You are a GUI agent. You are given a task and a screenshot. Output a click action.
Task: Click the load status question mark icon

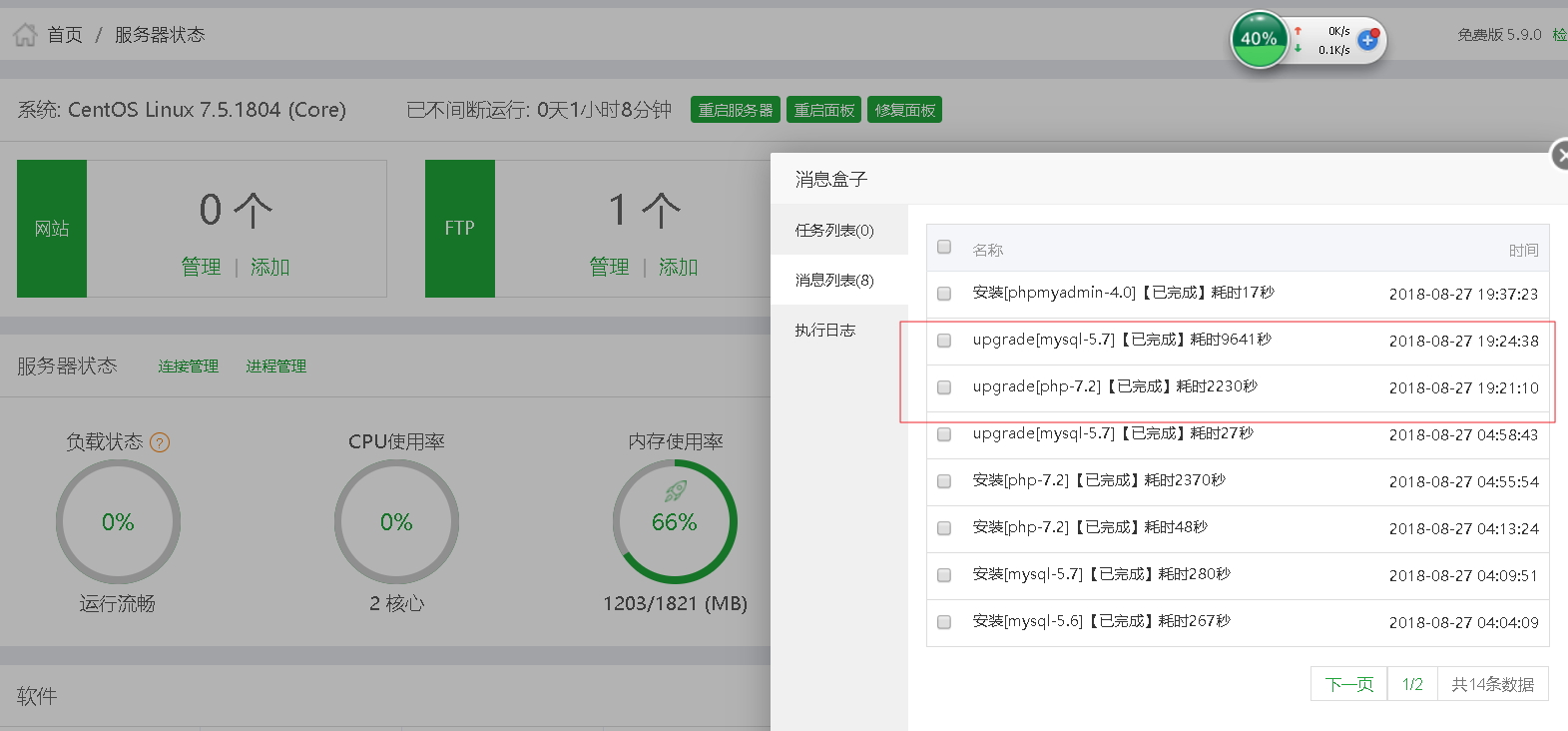pos(160,442)
